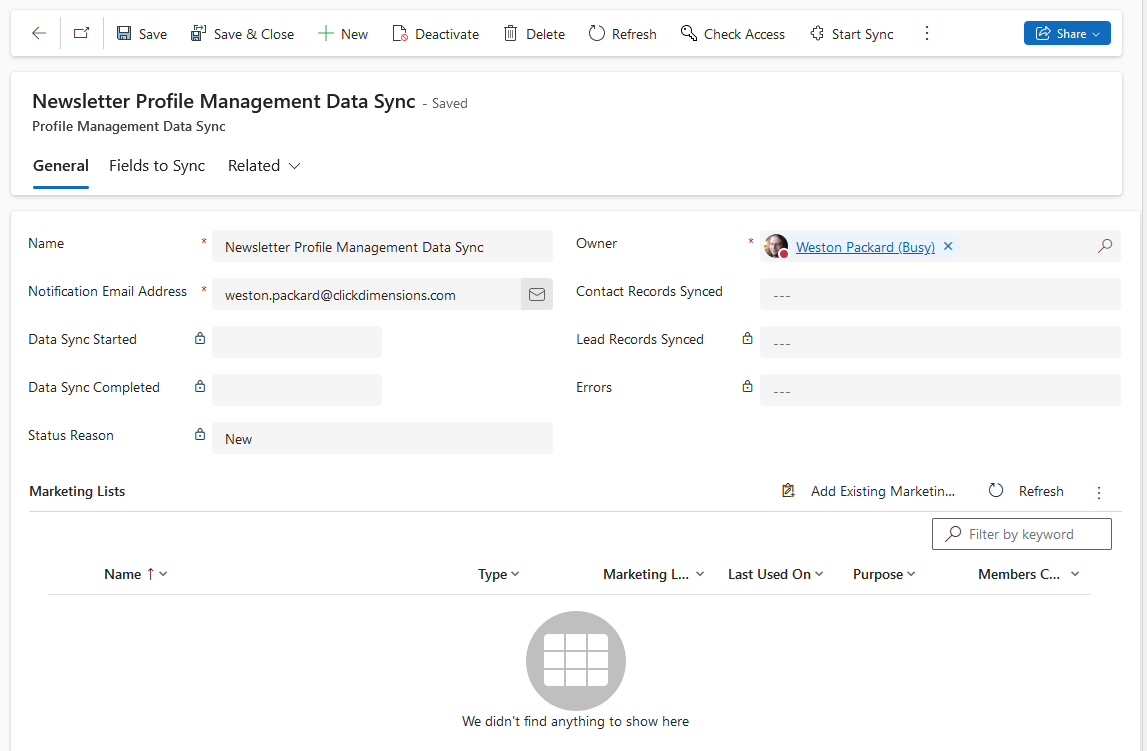This screenshot has width=1147, height=751.
Task: Click the Data Sync Started lock icon
Action: tap(200, 339)
